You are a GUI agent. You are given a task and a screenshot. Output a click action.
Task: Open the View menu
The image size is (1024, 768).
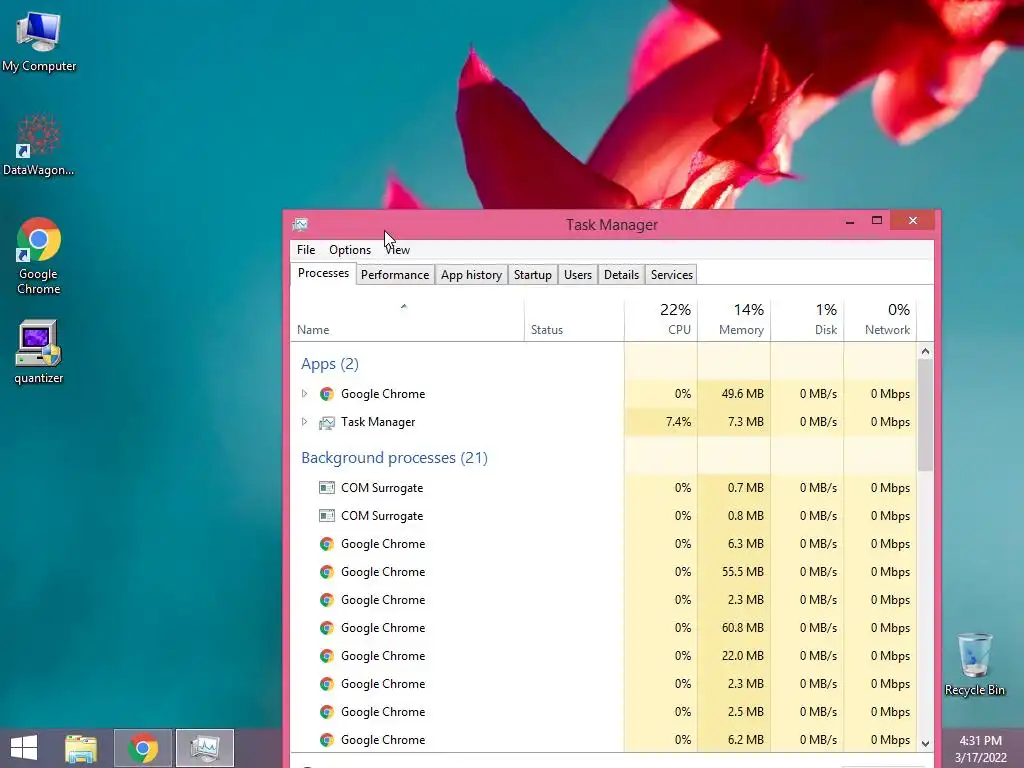pyautogui.click(x=398, y=249)
